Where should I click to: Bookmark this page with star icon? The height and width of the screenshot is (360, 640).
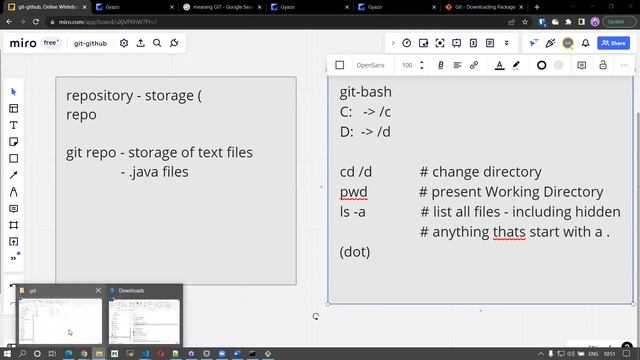(525, 22)
